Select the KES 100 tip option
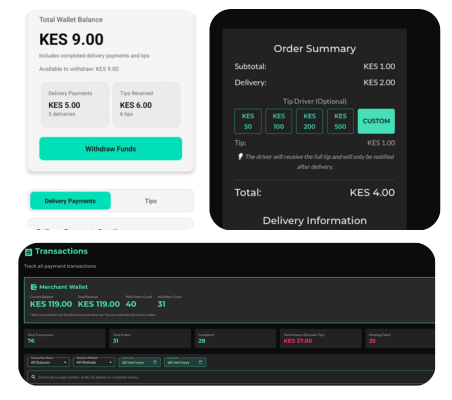Screen dimensions: 452x400 point(279,121)
